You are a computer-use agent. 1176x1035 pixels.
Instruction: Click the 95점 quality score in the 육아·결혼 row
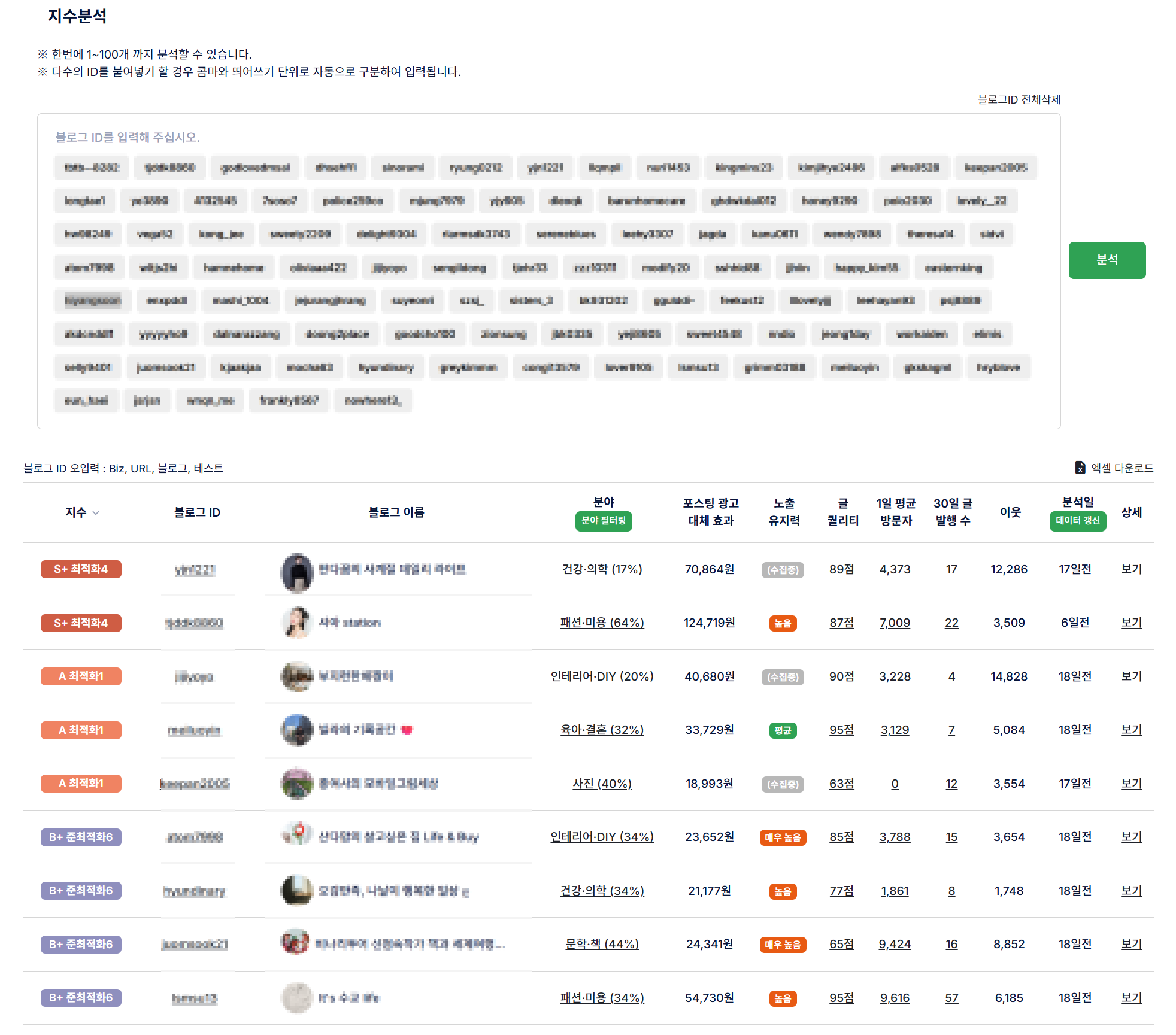pyautogui.click(x=841, y=730)
